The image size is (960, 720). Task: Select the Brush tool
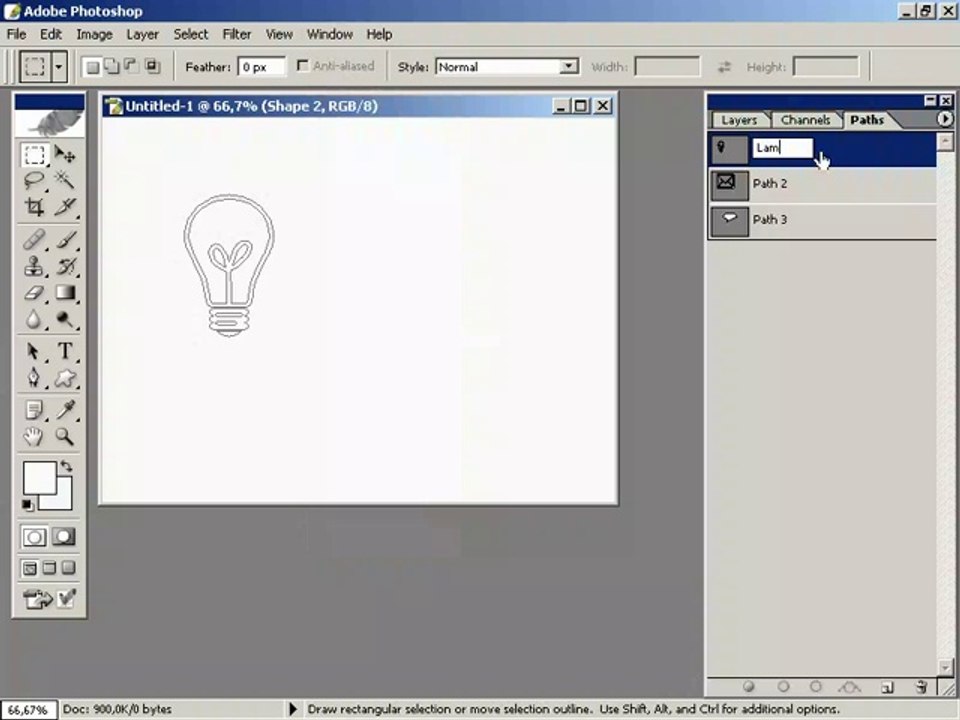click(65, 239)
